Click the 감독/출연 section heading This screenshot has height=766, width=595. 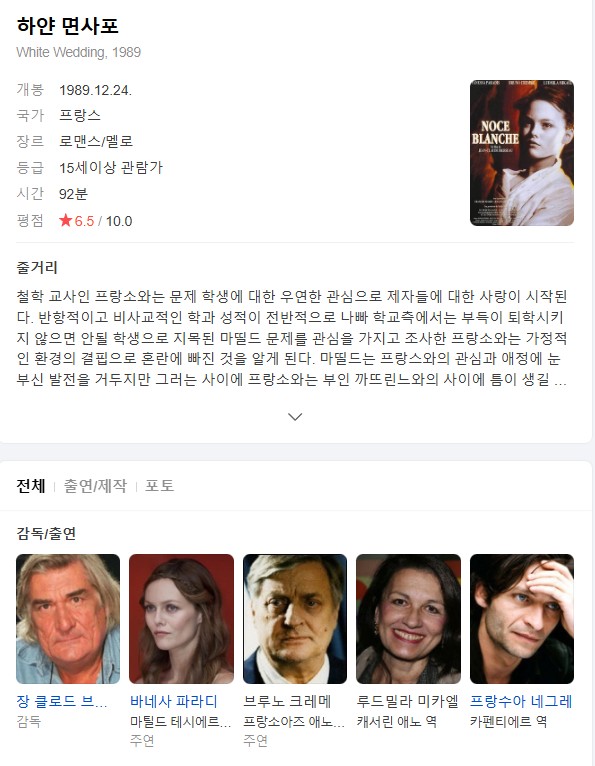(x=46, y=533)
